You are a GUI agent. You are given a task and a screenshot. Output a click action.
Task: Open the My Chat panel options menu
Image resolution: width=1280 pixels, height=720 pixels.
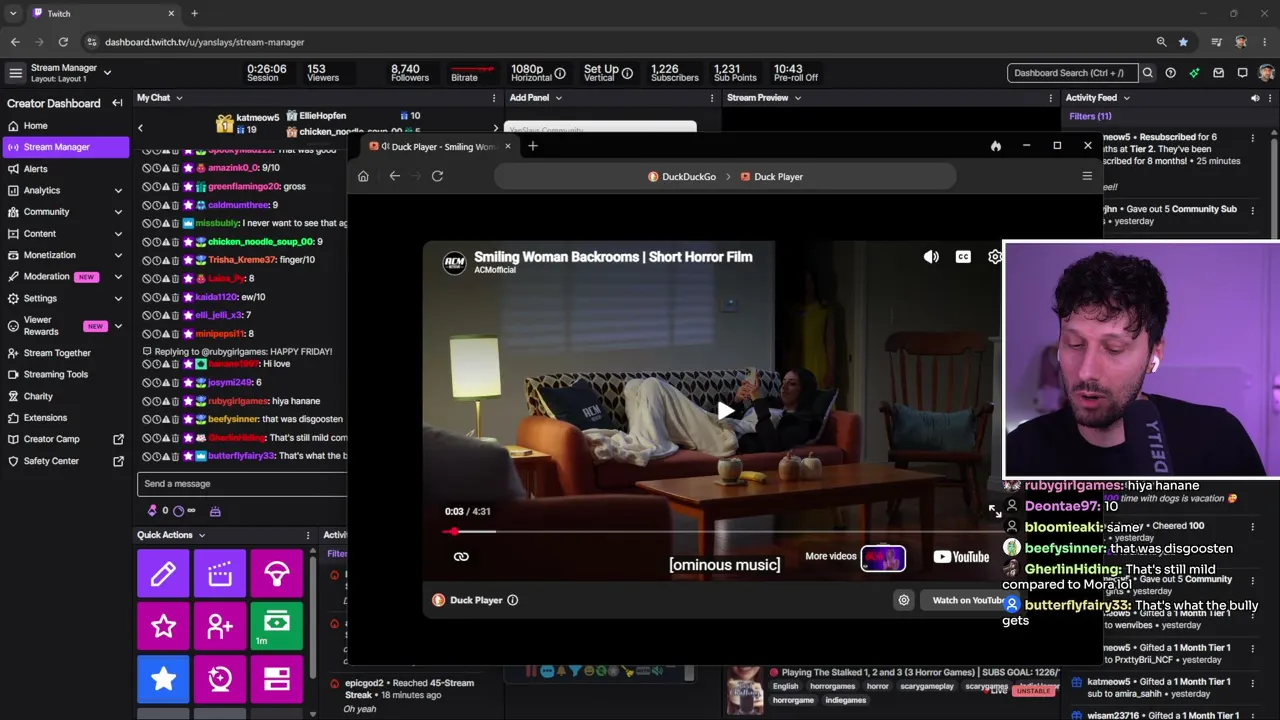(x=494, y=98)
